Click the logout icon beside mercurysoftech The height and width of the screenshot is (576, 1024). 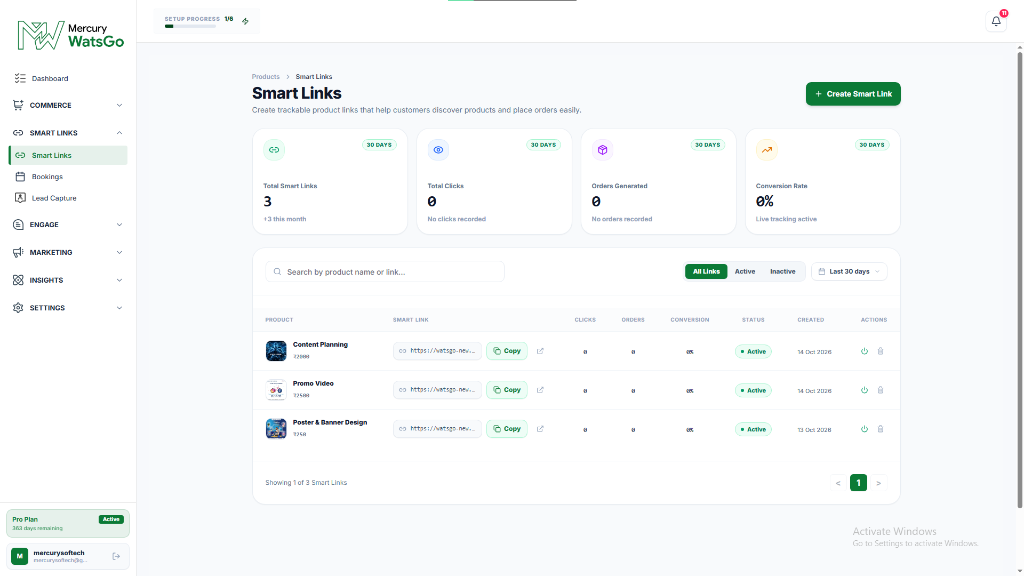(116, 556)
